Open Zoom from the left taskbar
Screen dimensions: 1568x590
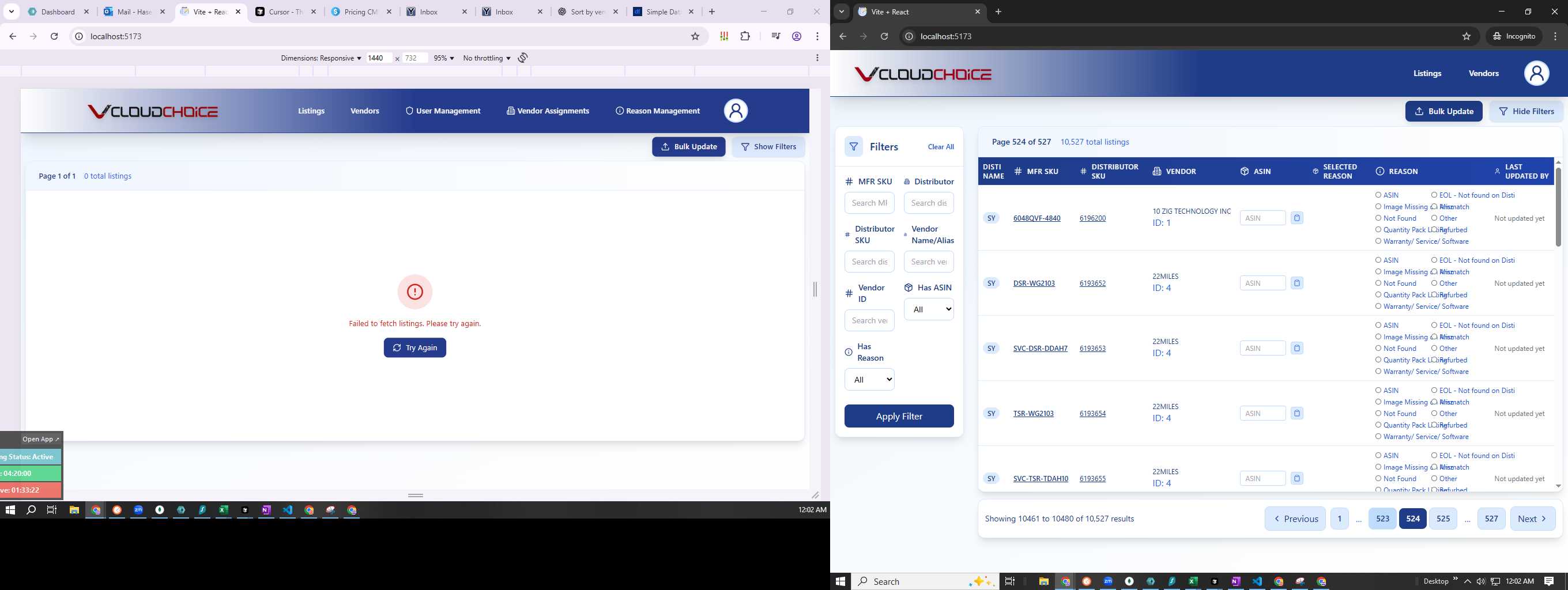pos(138,510)
